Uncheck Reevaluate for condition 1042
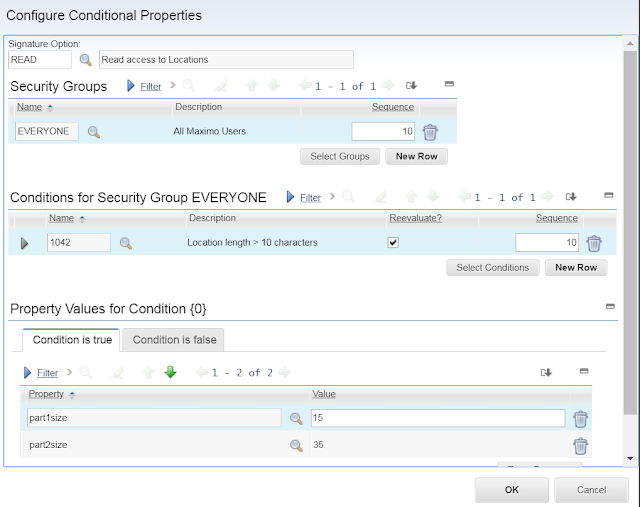640x507 pixels. pos(393,242)
